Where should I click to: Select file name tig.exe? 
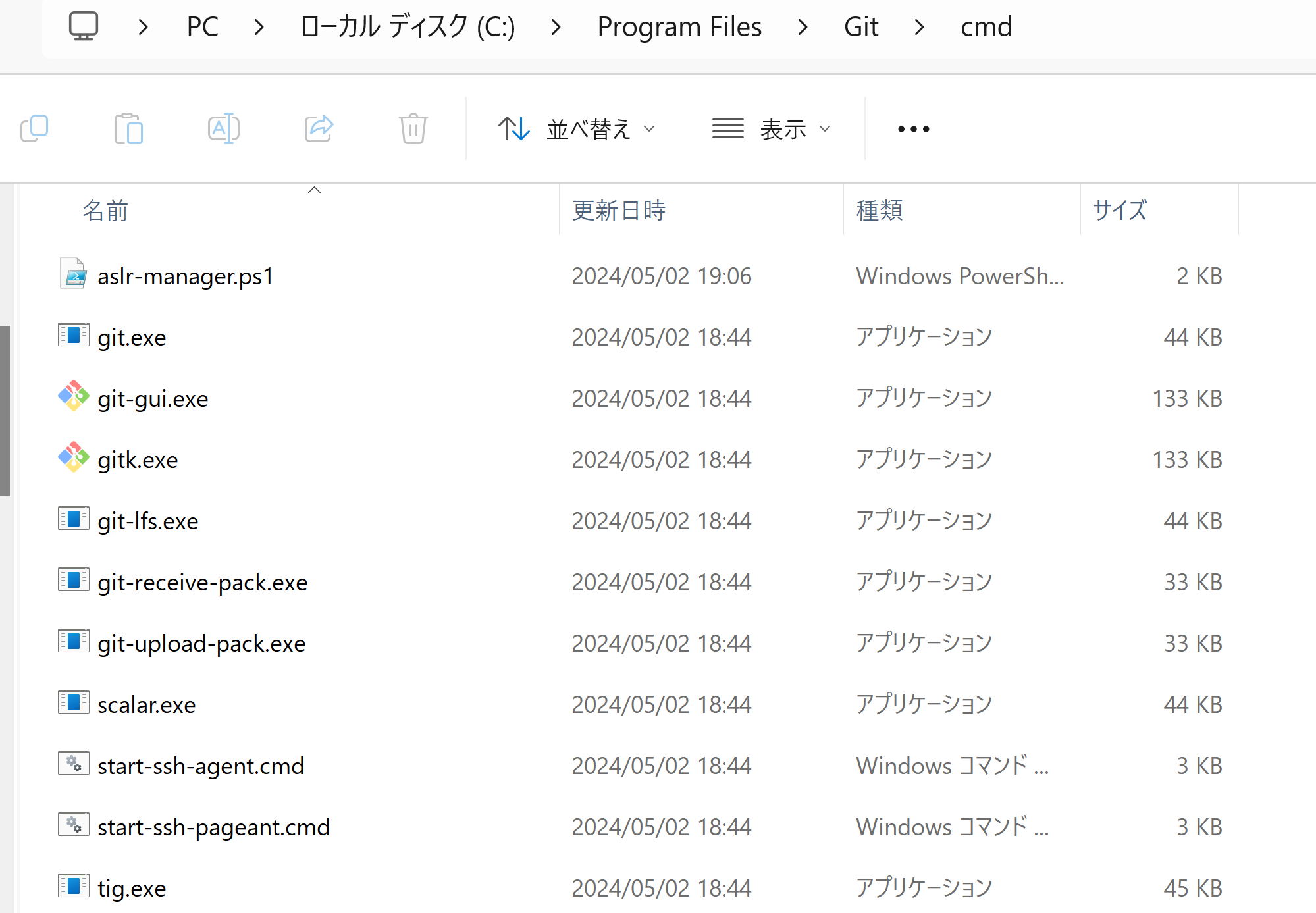pyautogui.click(x=132, y=889)
